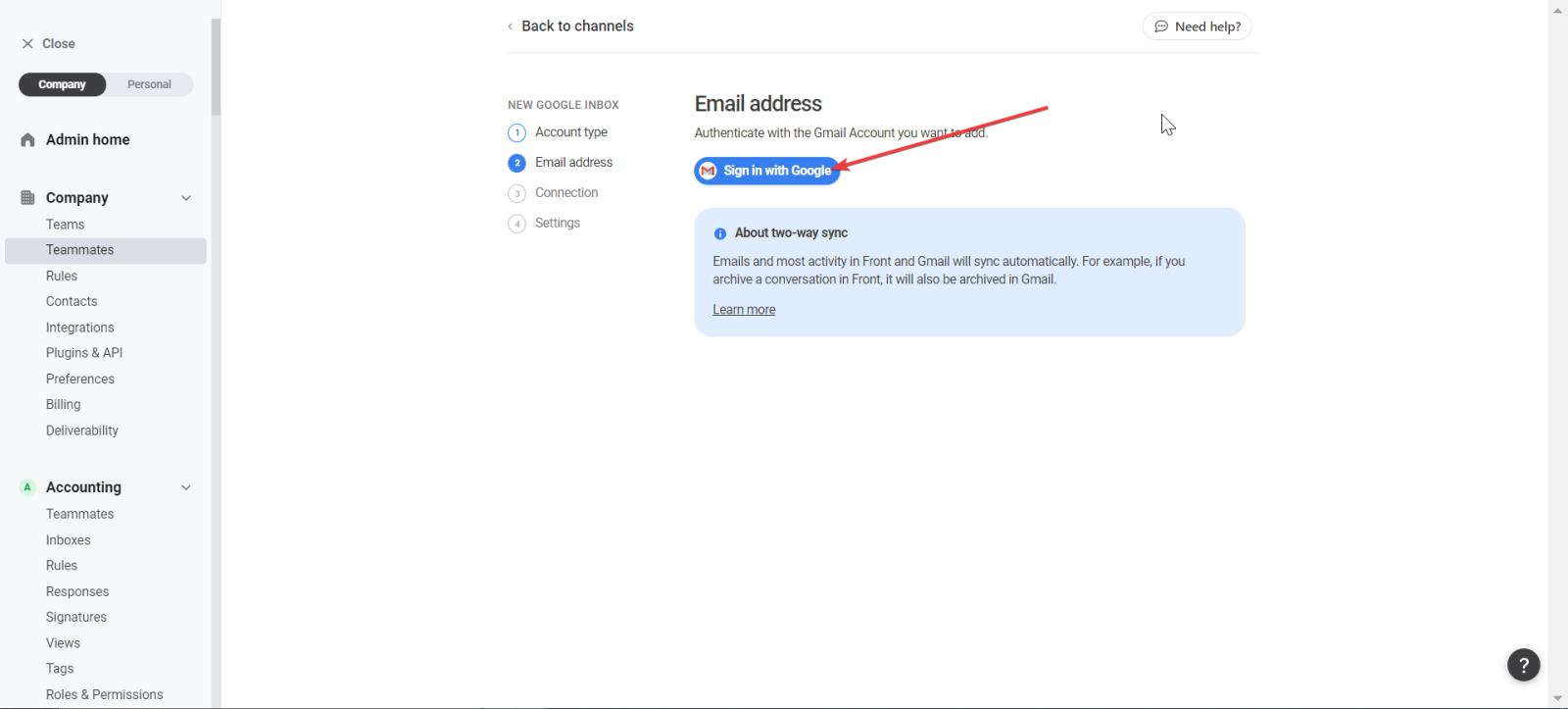Go to Admin home
Screen dimensions: 1568x709
87,140
